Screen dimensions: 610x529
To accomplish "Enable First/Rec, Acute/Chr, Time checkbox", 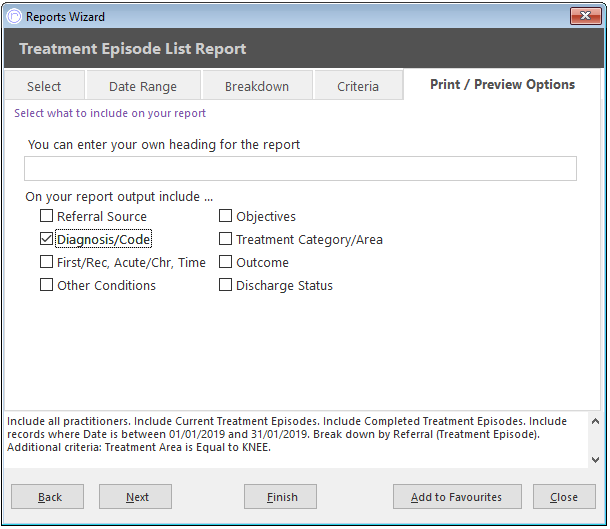I will [46, 262].
